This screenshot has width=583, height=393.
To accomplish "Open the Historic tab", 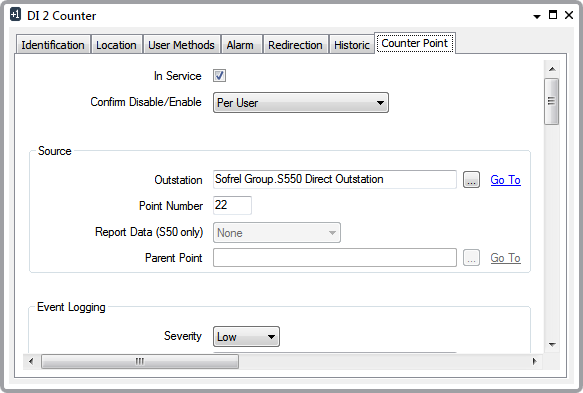I will pyautogui.click(x=352, y=45).
